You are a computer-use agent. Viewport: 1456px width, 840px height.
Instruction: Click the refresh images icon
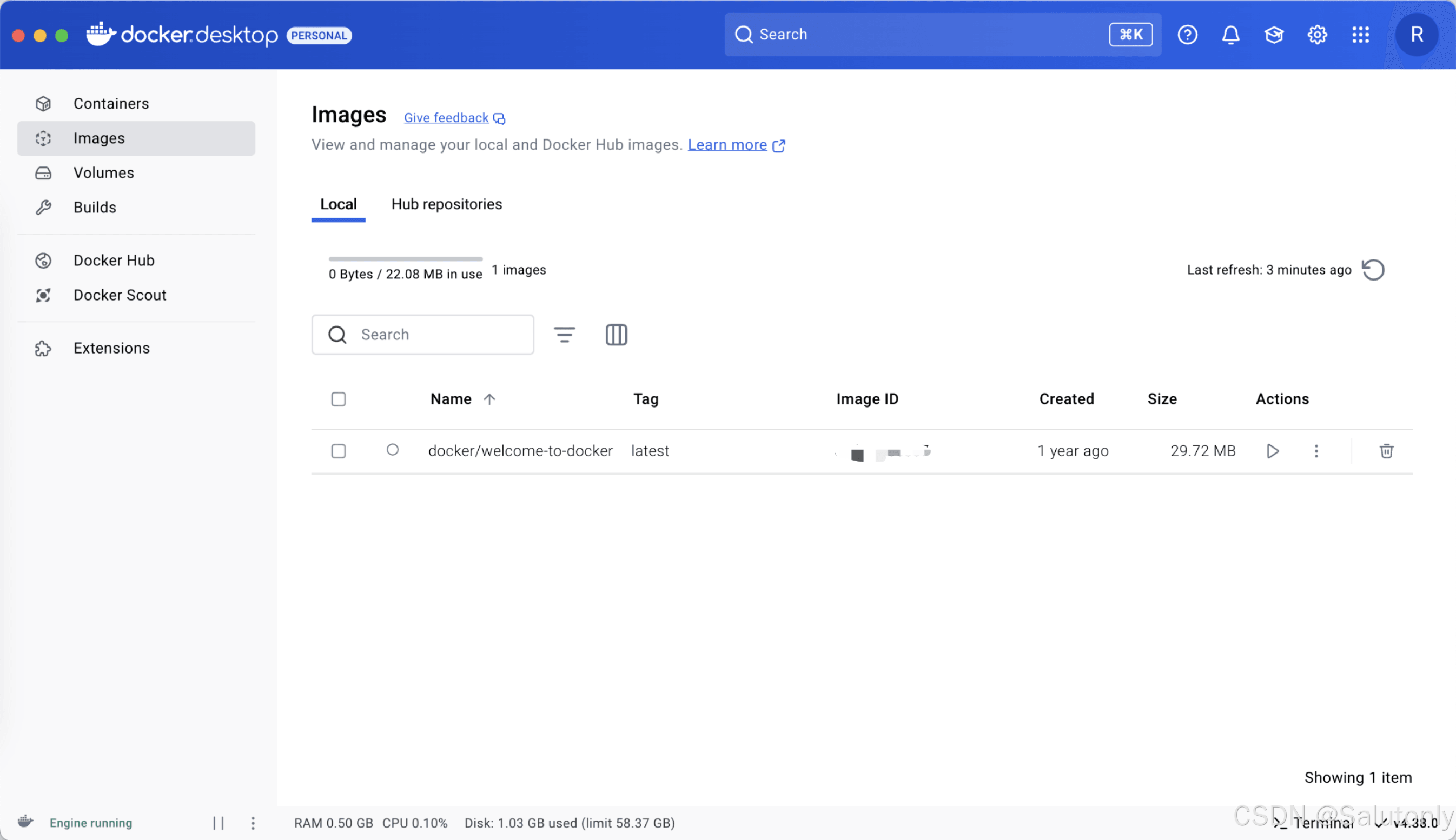(x=1373, y=270)
